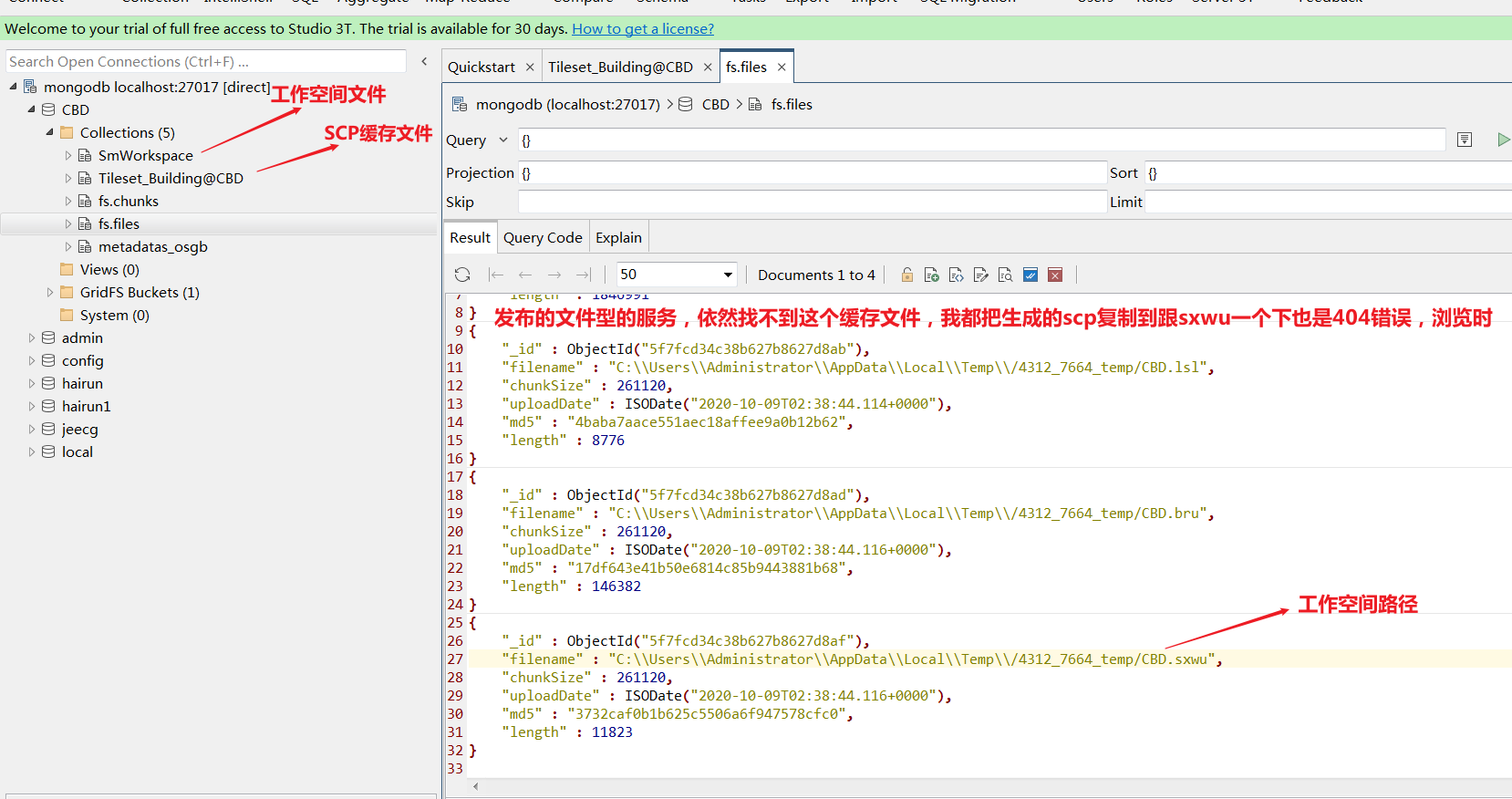
Task: Refresh the query results
Action: (462, 275)
